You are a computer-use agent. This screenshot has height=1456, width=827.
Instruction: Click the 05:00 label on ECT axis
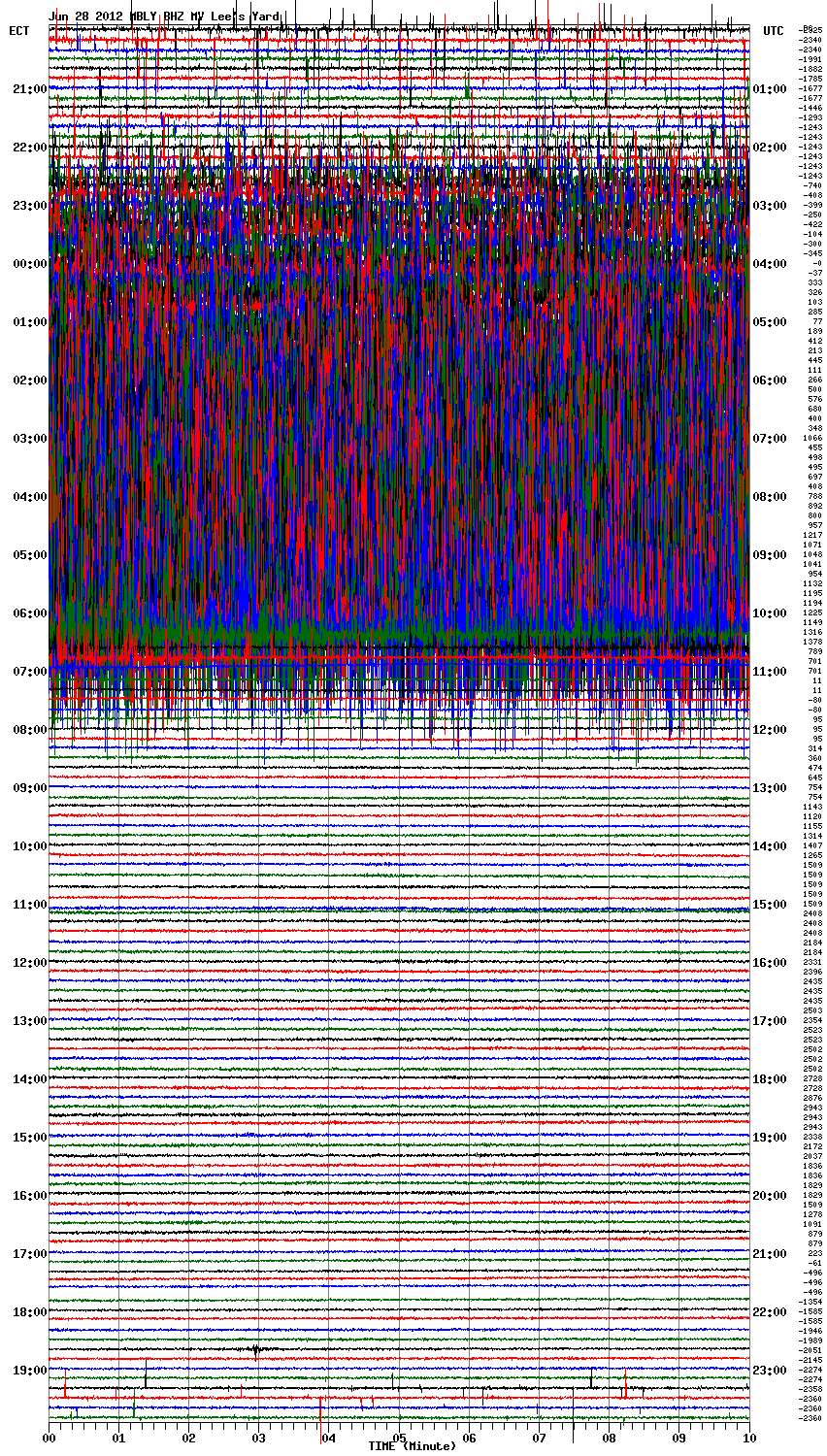pos(29,555)
